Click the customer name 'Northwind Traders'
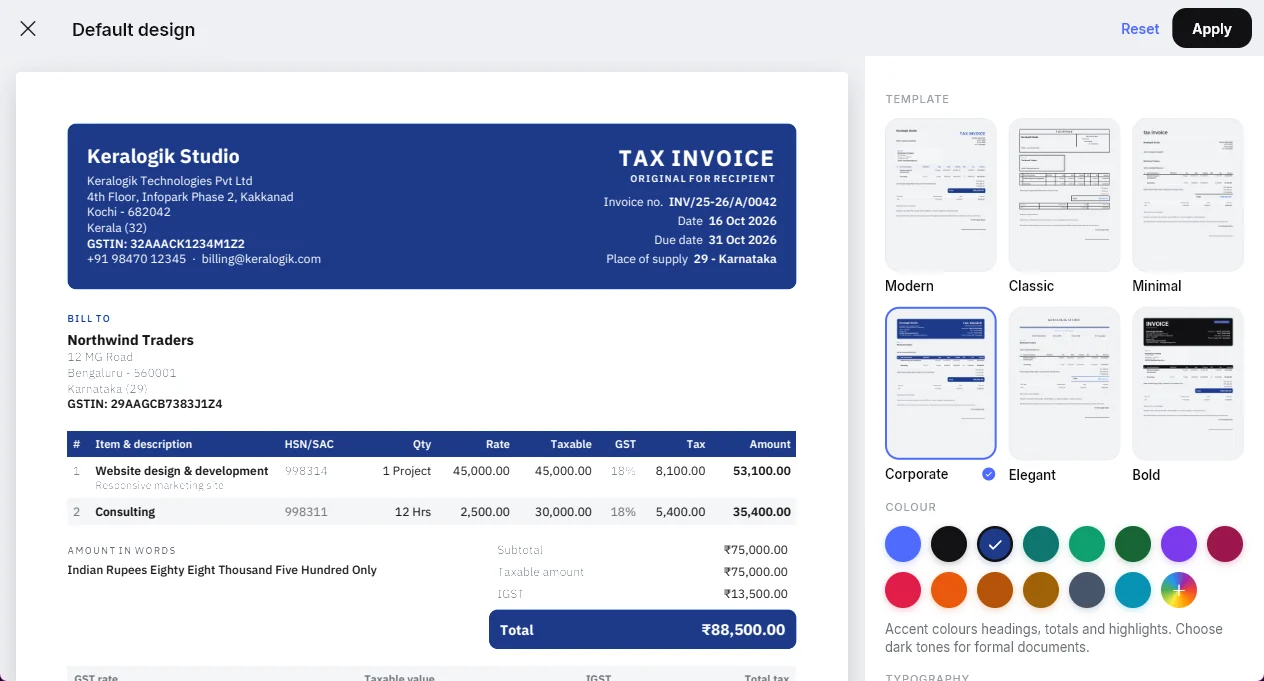Image resolution: width=1264 pixels, height=681 pixels. tap(130, 340)
